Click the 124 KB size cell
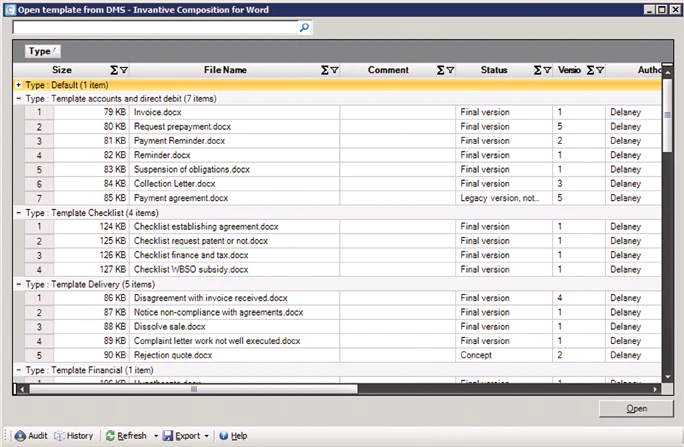Image resolution: width=684 pixels, height=447 pixels. [91, 226]
